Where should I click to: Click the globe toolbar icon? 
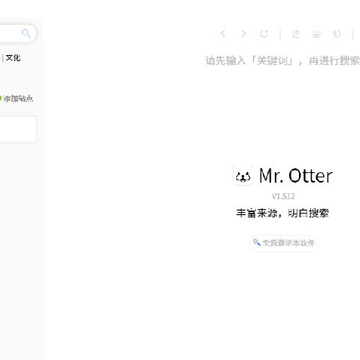pos(337,34)
